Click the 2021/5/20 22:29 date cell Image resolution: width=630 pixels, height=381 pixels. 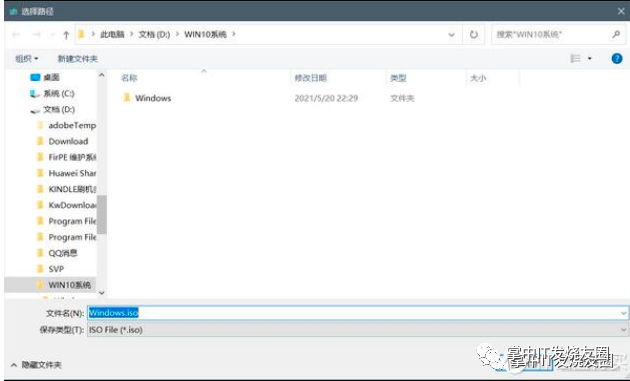326,98
